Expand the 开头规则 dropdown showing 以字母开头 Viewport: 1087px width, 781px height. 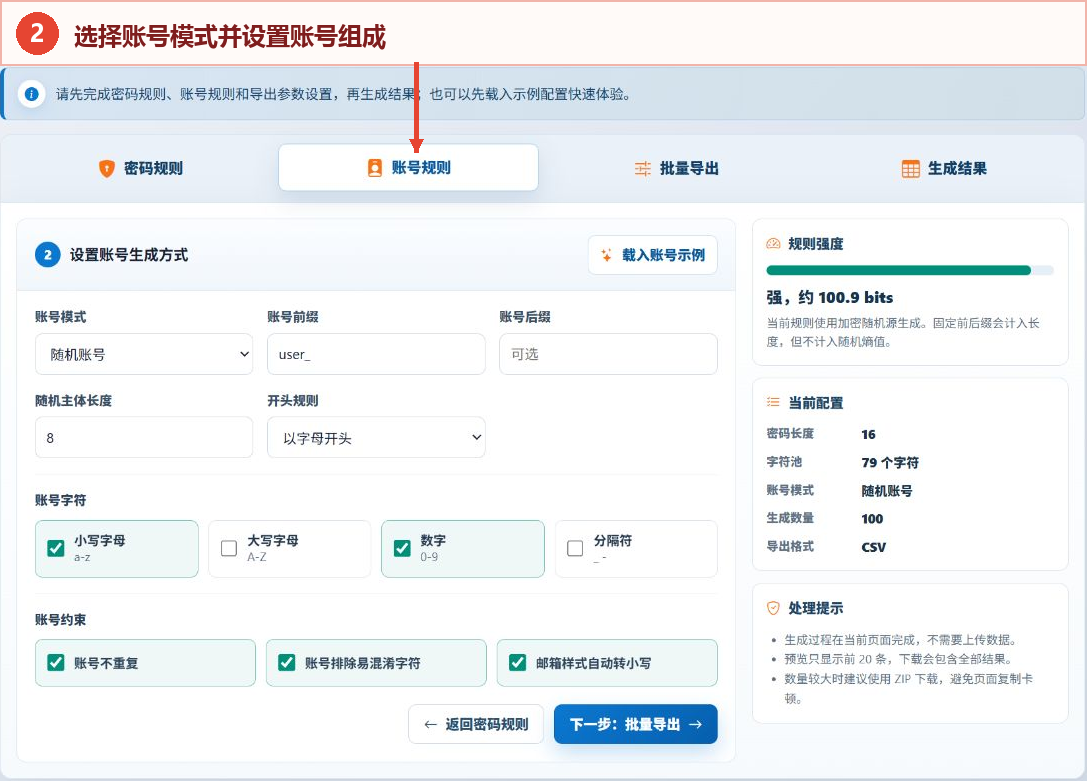click(x=376, y=437)
